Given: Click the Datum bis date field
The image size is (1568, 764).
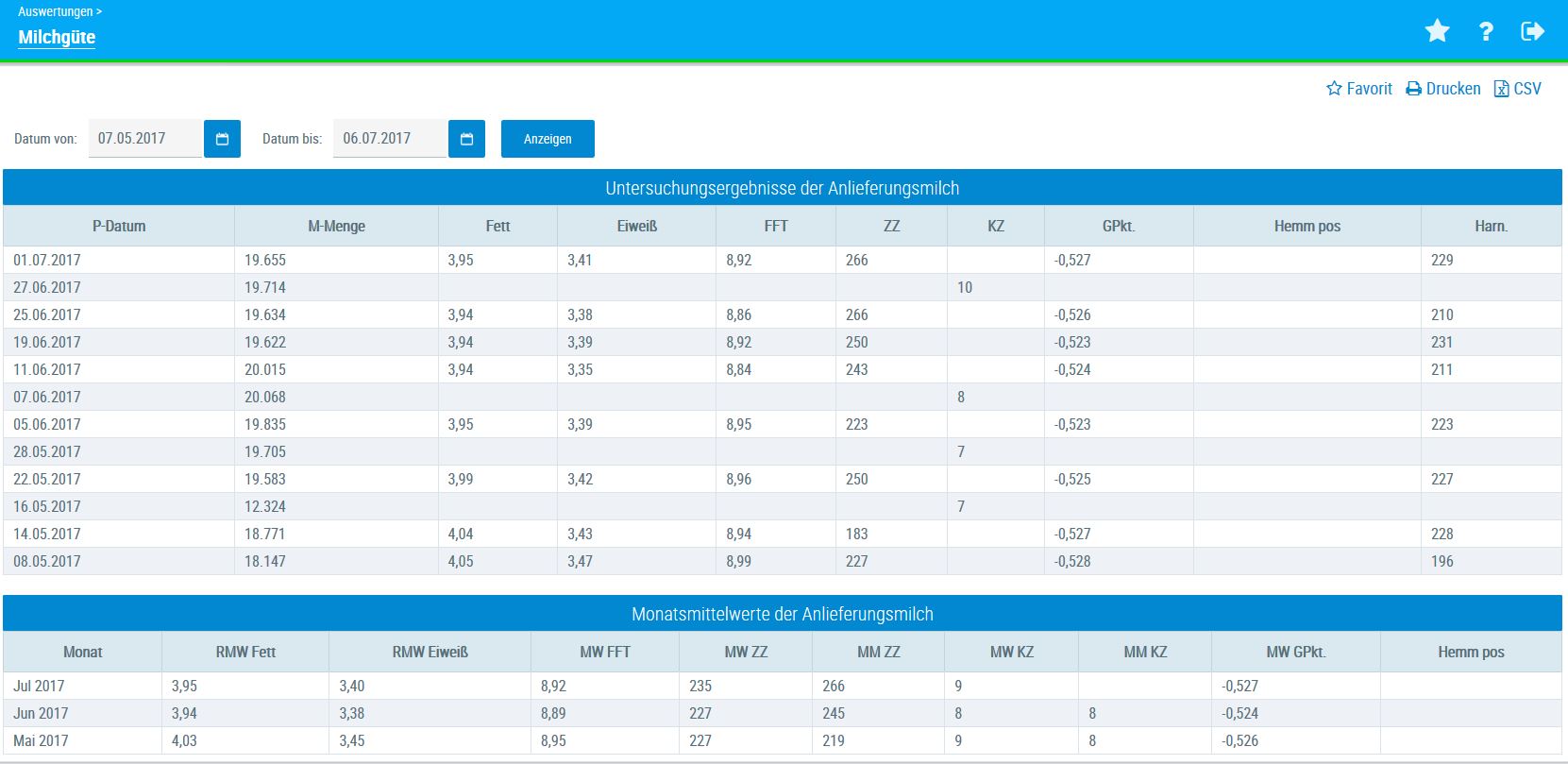Looking at the screenshot, I should tap(389, 139).
